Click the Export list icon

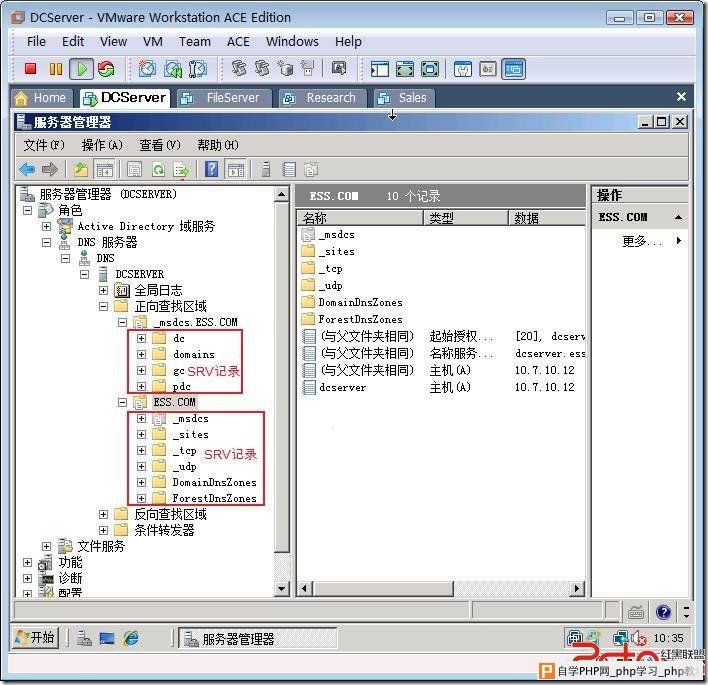coord(182,170)
